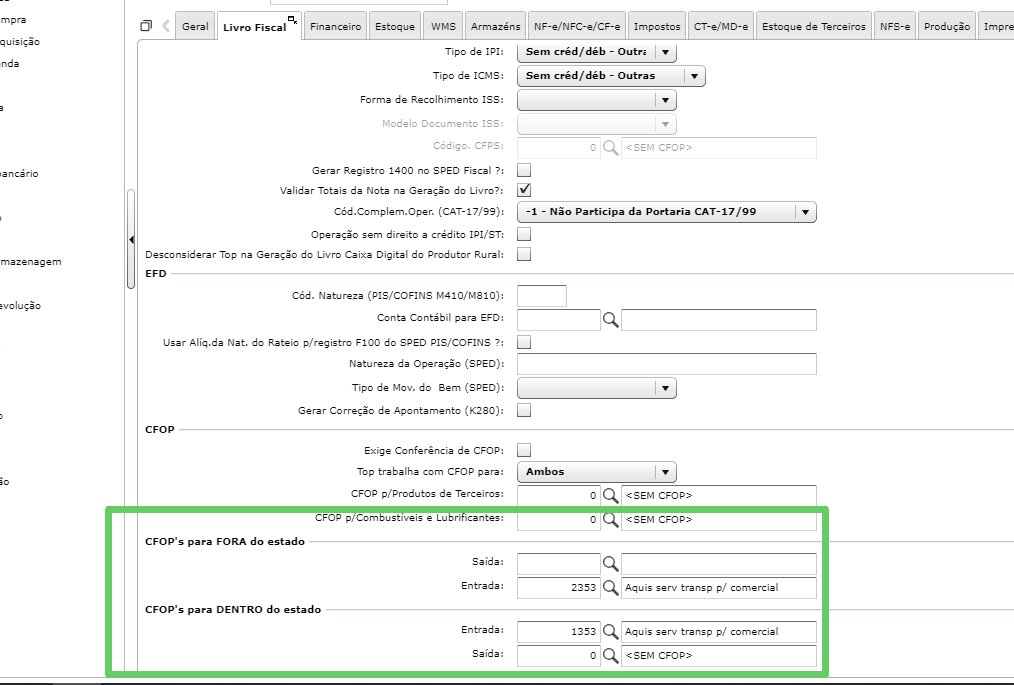1014x685 pixels.
Task: Select the Produção tab
Action: tap(947, 27)
